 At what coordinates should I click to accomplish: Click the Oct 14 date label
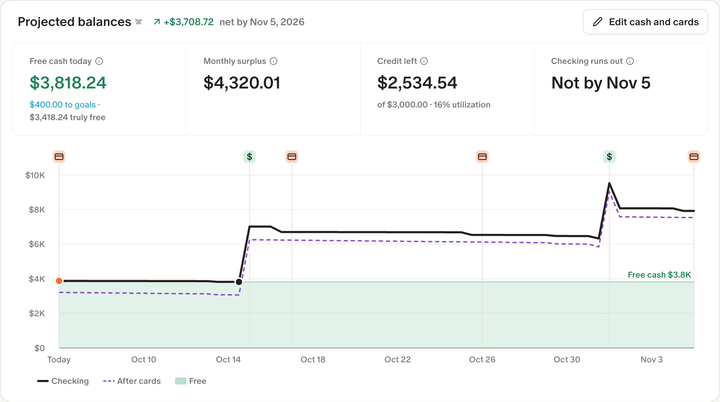[x=228, y=359]
